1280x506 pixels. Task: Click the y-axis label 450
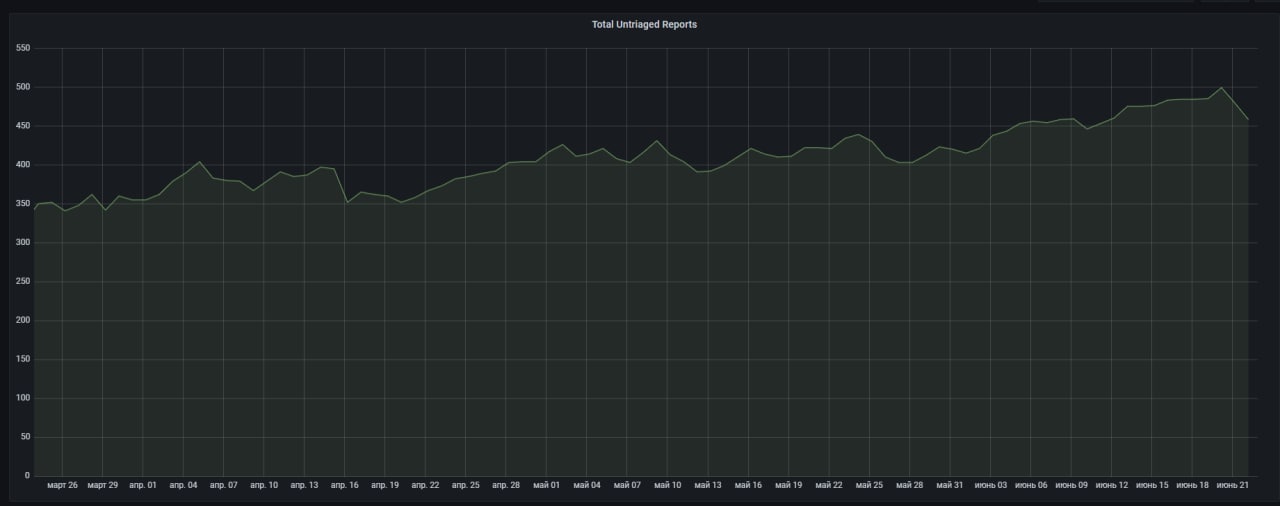(x=24, y=126)
